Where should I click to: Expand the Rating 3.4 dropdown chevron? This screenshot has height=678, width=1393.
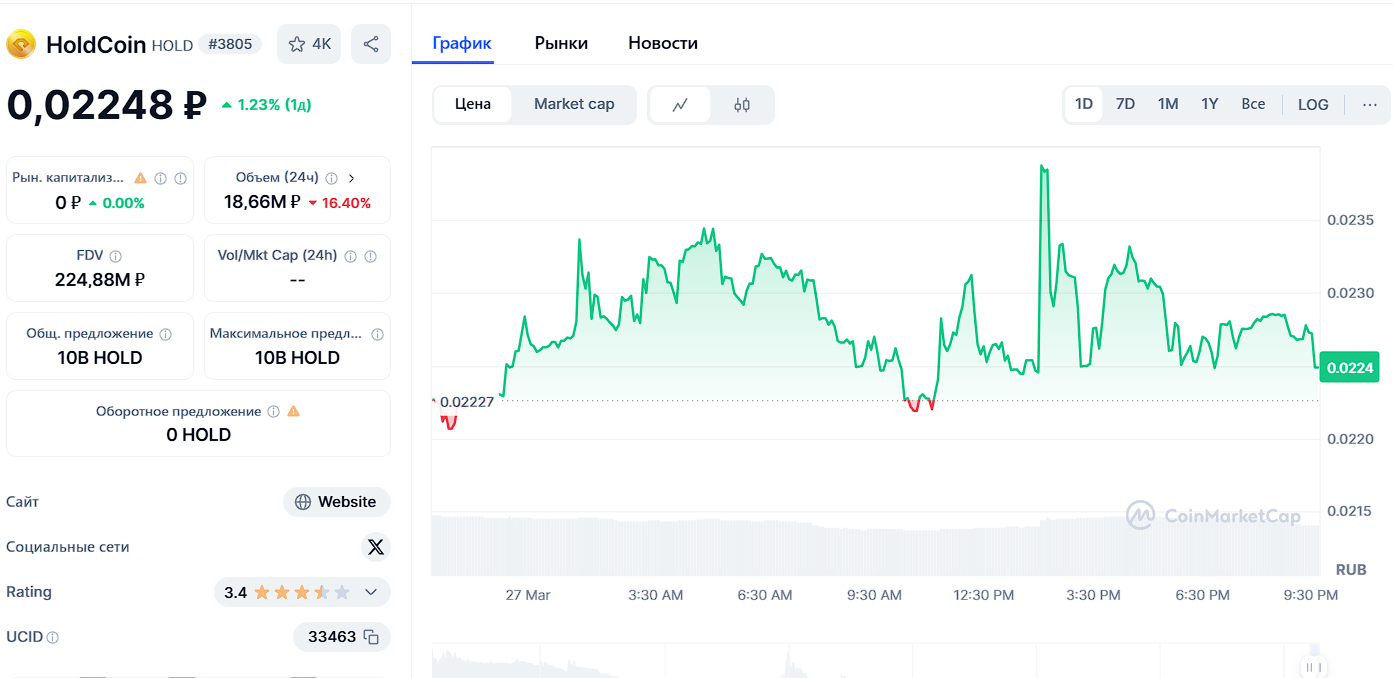point(371,592)
